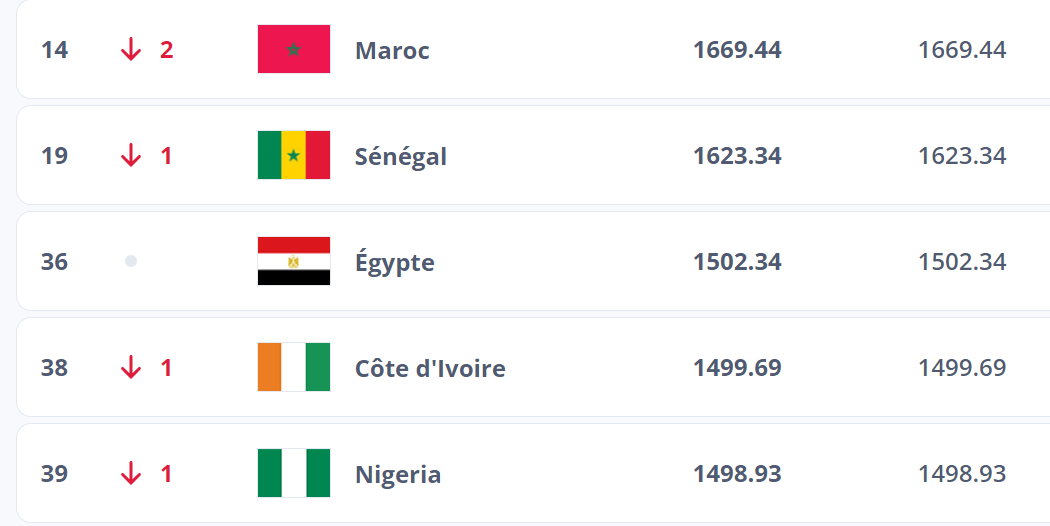Click rank number 38 for Côte d'Ivoire
The height and width of the screenshot is (526, 1050).
point(55,368)
